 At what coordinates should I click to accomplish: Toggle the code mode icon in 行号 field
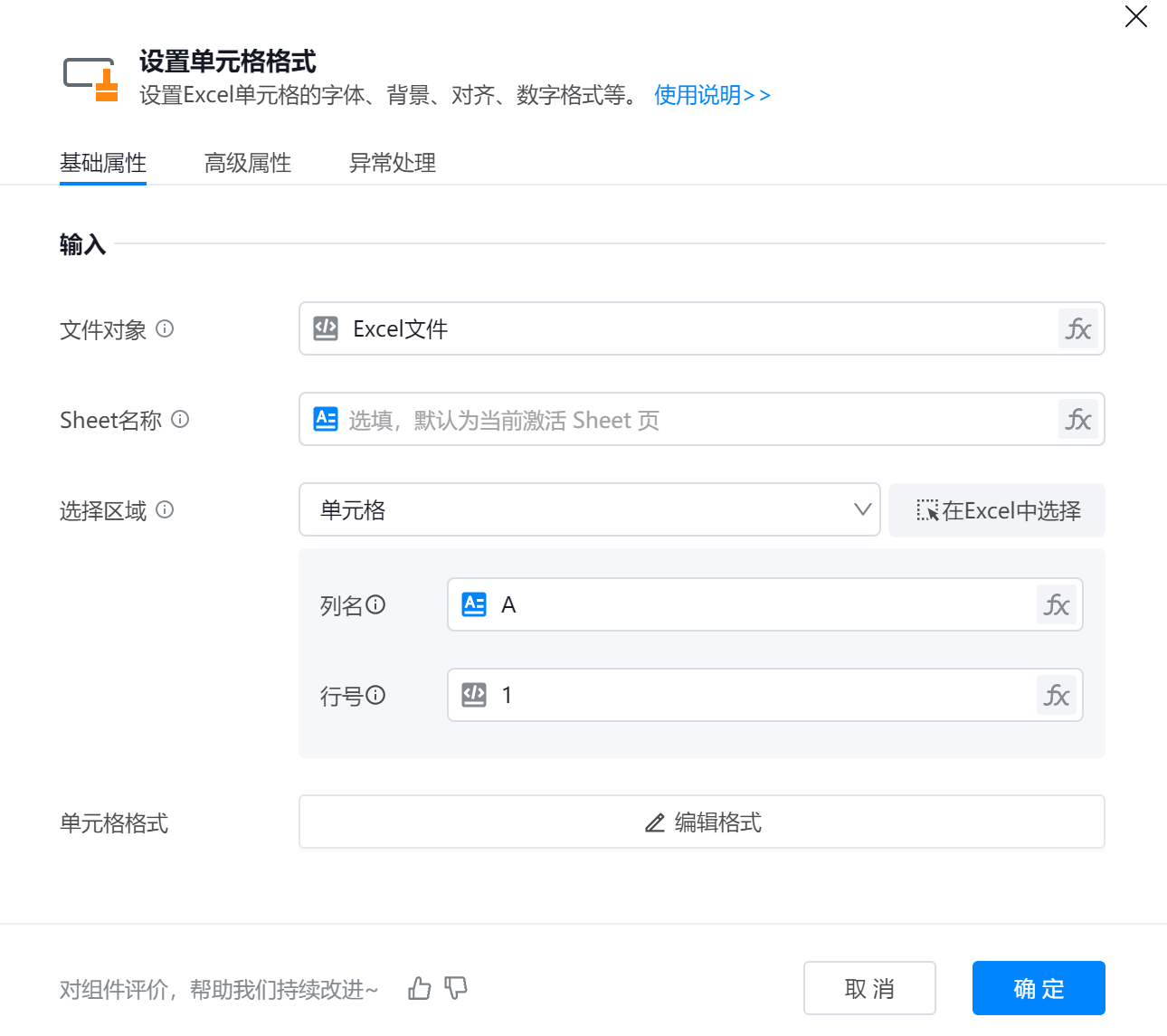point(474,695)
